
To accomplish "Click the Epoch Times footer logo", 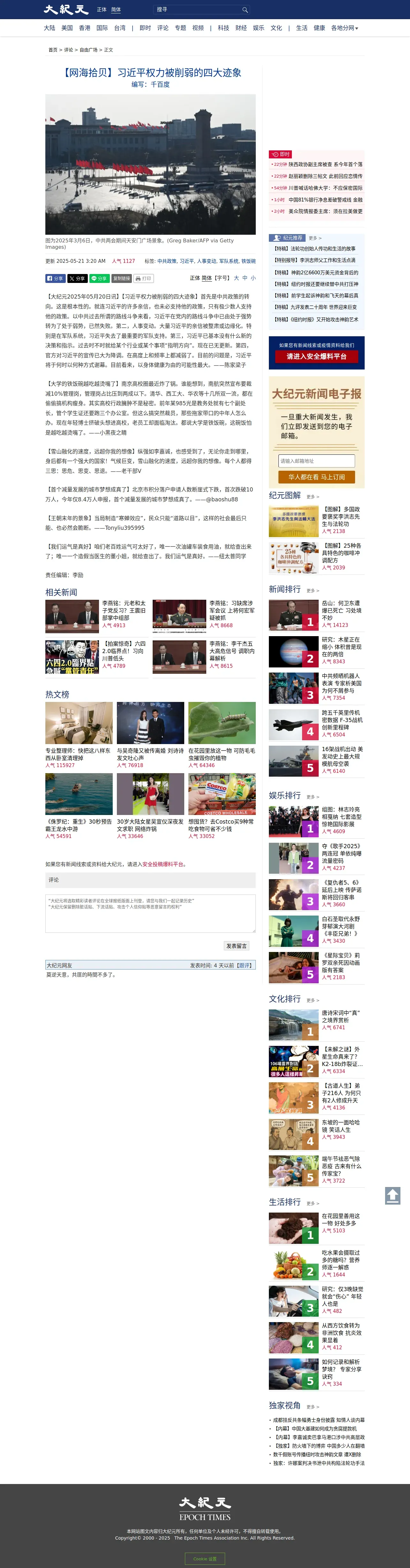I will 205,1509.
